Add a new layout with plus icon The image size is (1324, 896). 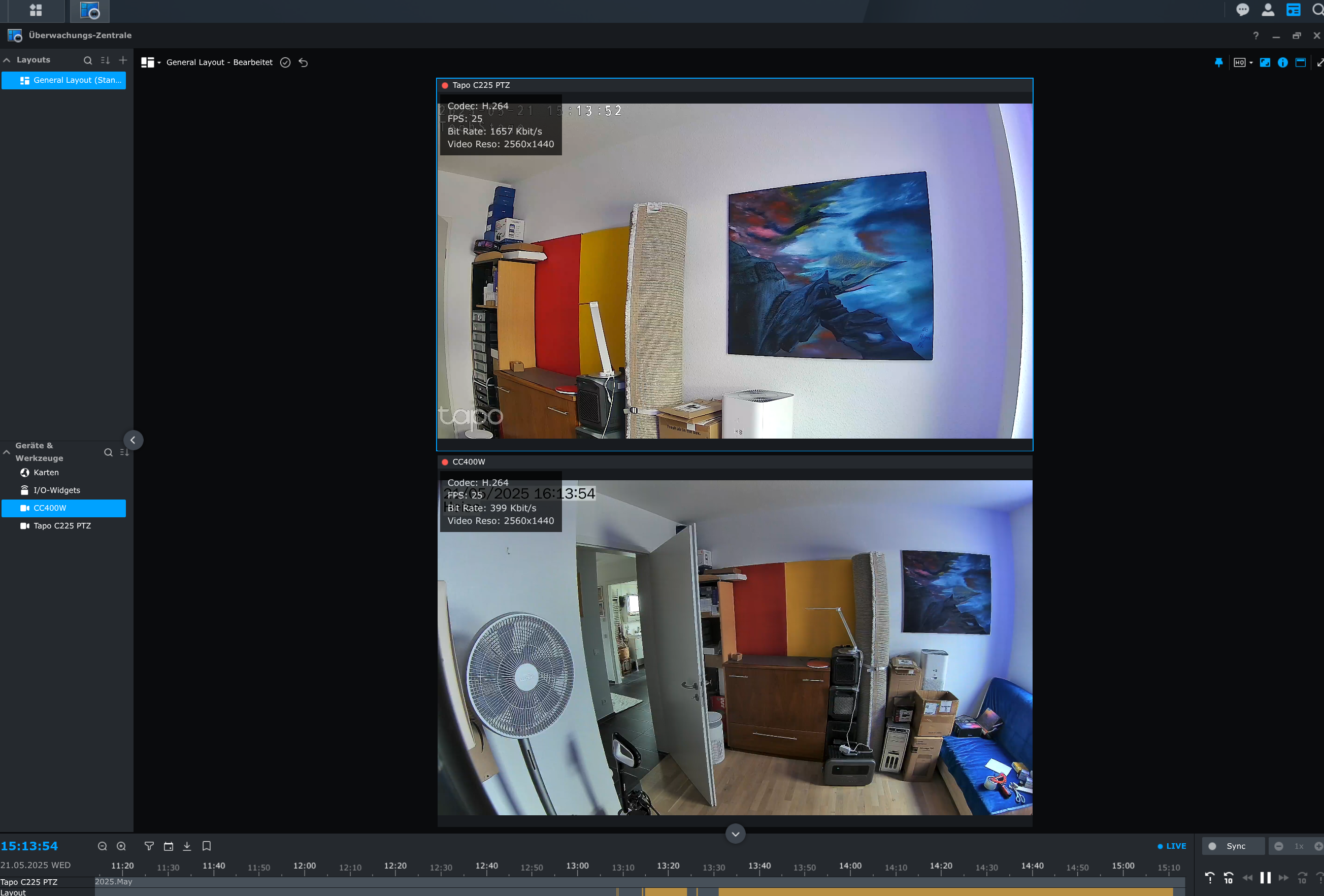(122, 60)
